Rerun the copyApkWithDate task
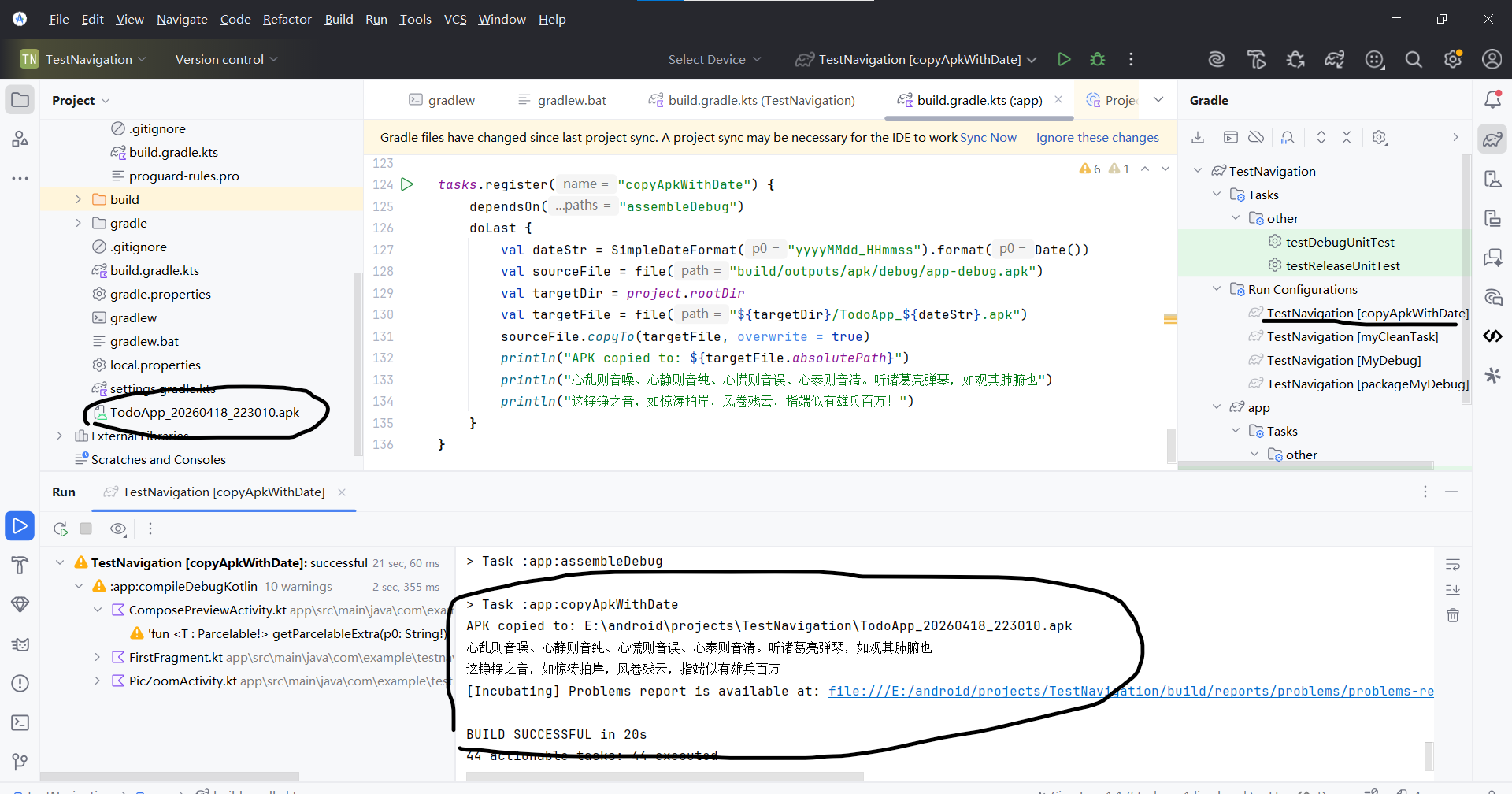Screen dimensions: 1512x794 point(61,529)
